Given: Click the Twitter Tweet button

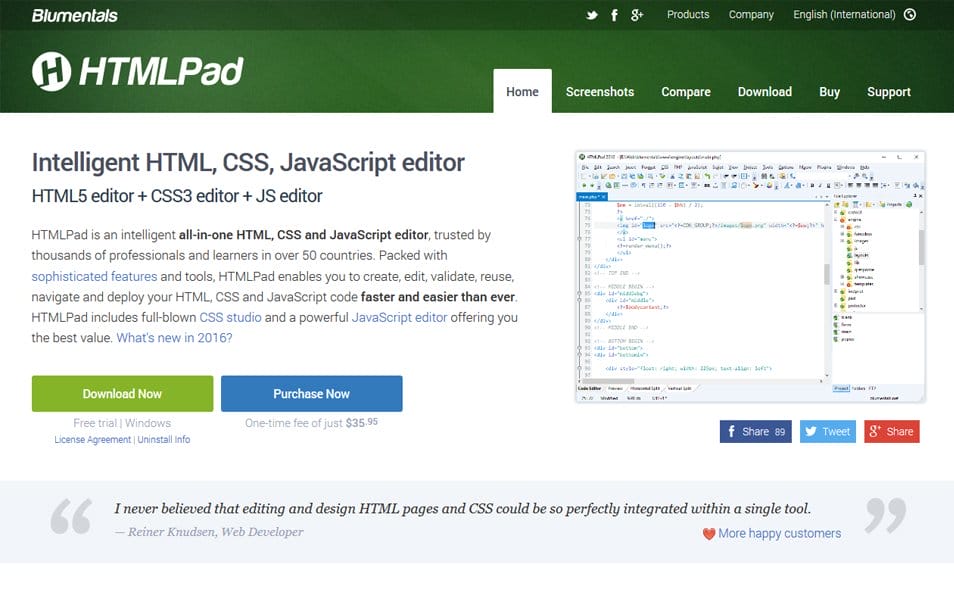Looking at the screenshot, I should tap(827, 431).
